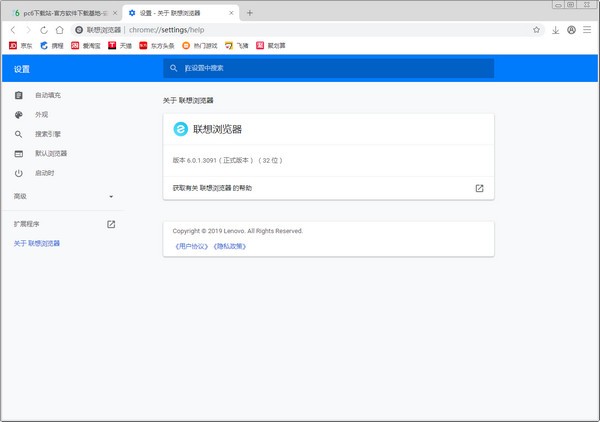
Task: Open the user account profile icon
Action: (x=571, y=30)
